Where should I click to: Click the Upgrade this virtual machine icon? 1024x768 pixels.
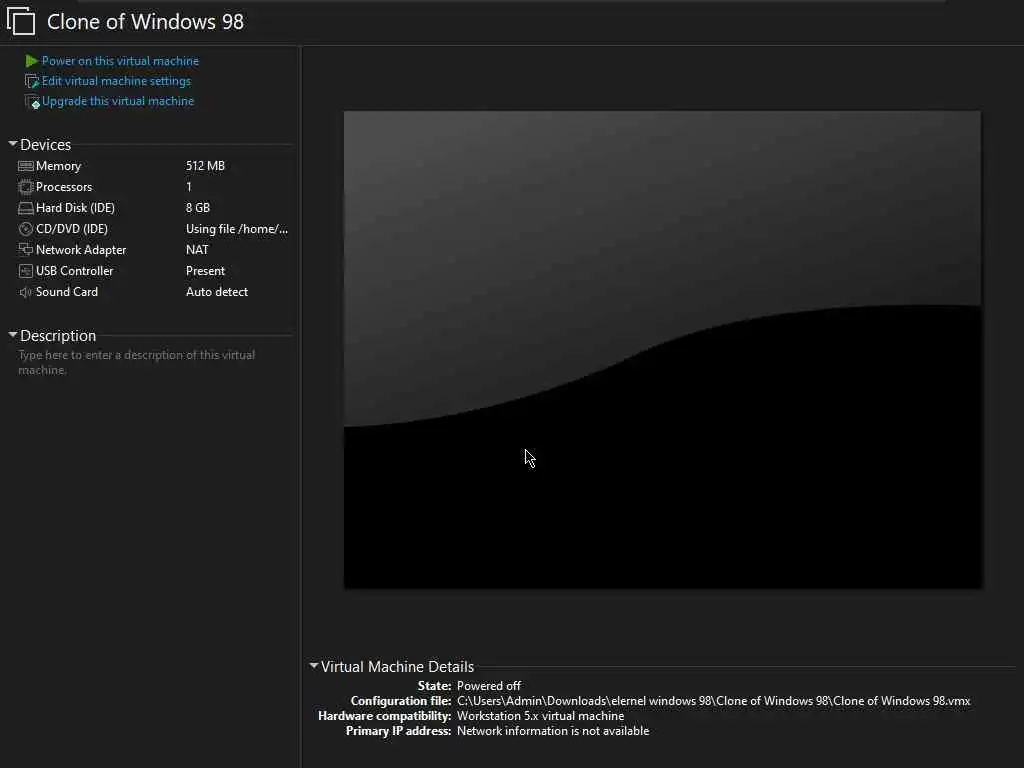[x=32, y=101]
